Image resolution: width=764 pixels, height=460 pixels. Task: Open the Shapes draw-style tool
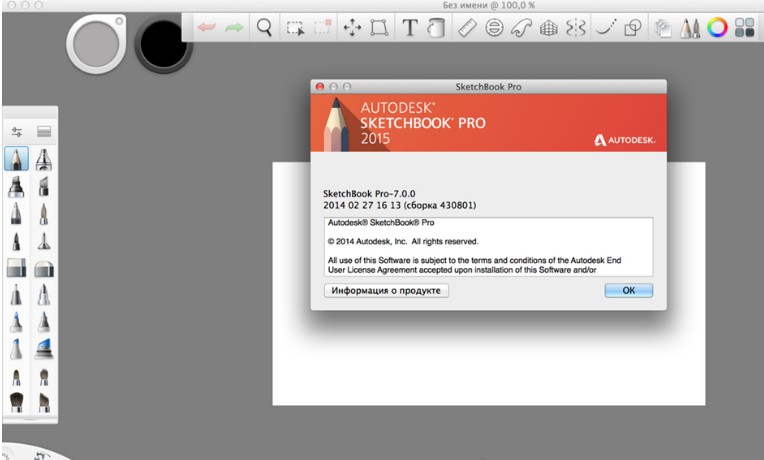[633, 28]
